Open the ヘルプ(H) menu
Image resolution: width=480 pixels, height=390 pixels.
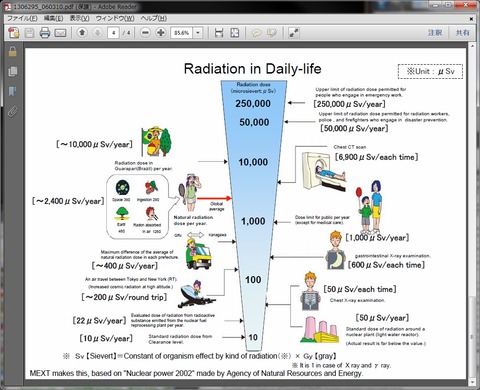tap(153, 18)
